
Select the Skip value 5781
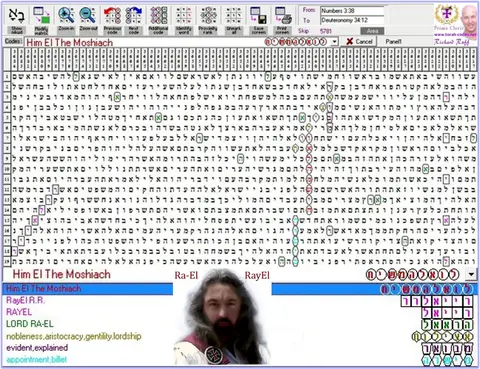tap(326, 31)
